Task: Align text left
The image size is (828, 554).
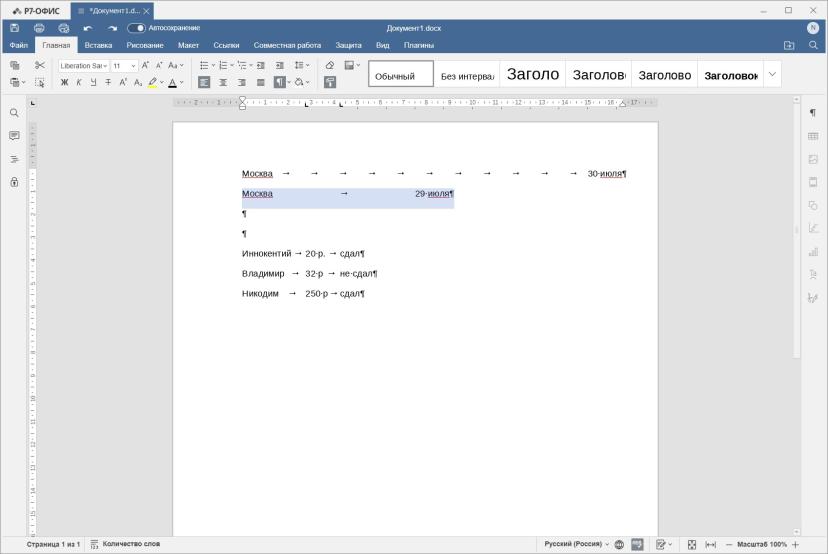Action: (204, 82)
